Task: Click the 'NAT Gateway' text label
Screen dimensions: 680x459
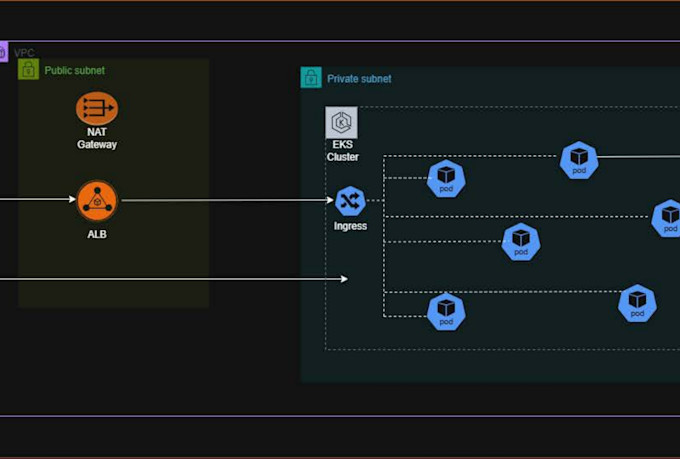Action: [x=97, y=138]
